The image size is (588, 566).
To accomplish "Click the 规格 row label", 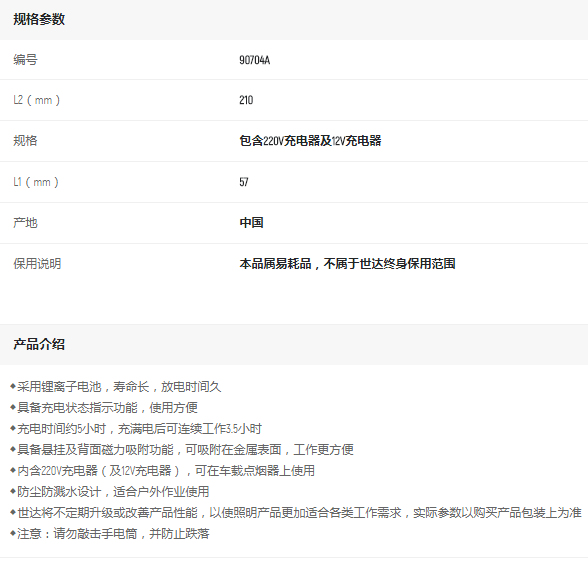I will [25, 141].
